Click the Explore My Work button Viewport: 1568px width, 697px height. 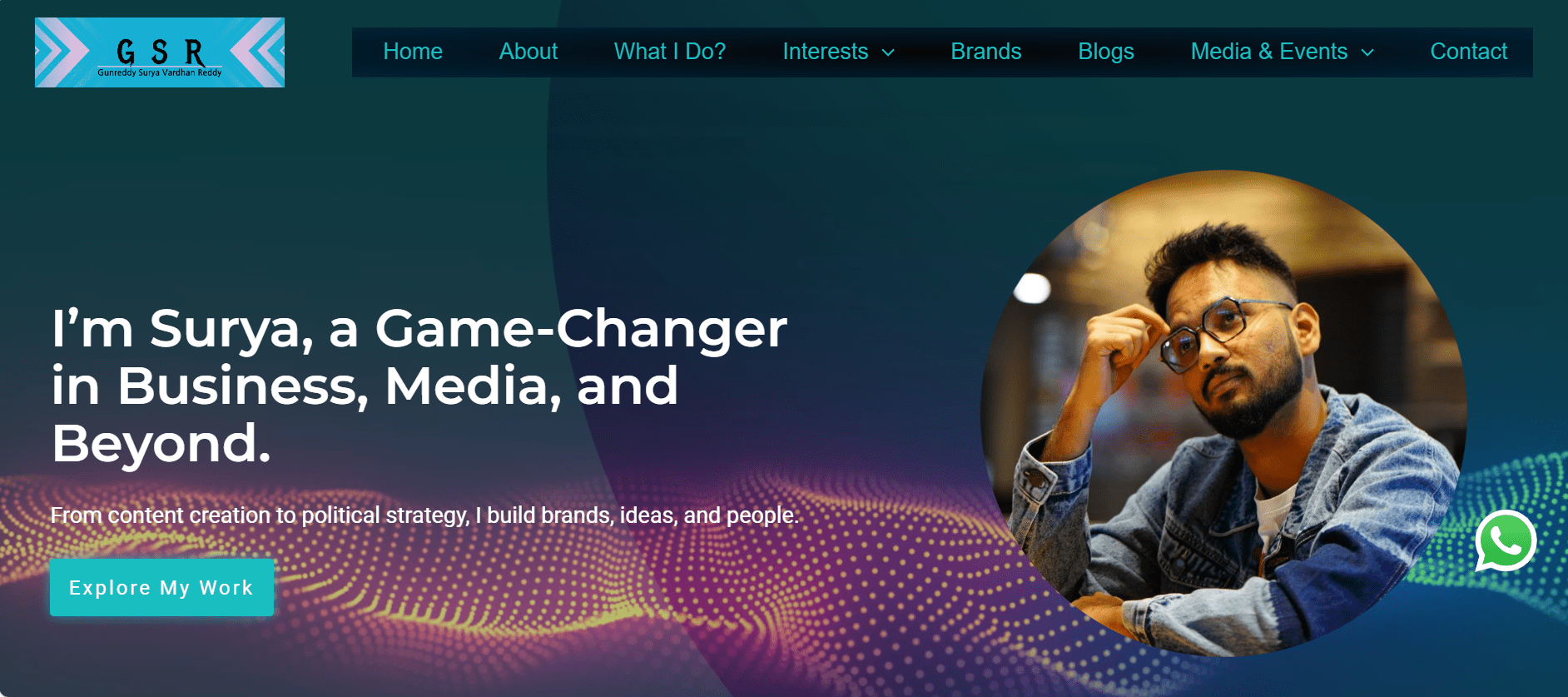click(161, 588)
